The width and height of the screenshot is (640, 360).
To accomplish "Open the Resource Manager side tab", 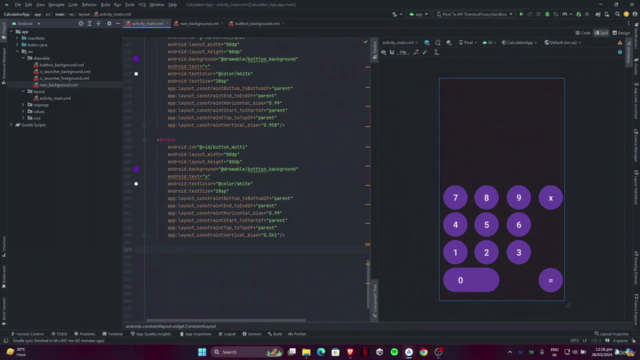I will tap(4, 65).
